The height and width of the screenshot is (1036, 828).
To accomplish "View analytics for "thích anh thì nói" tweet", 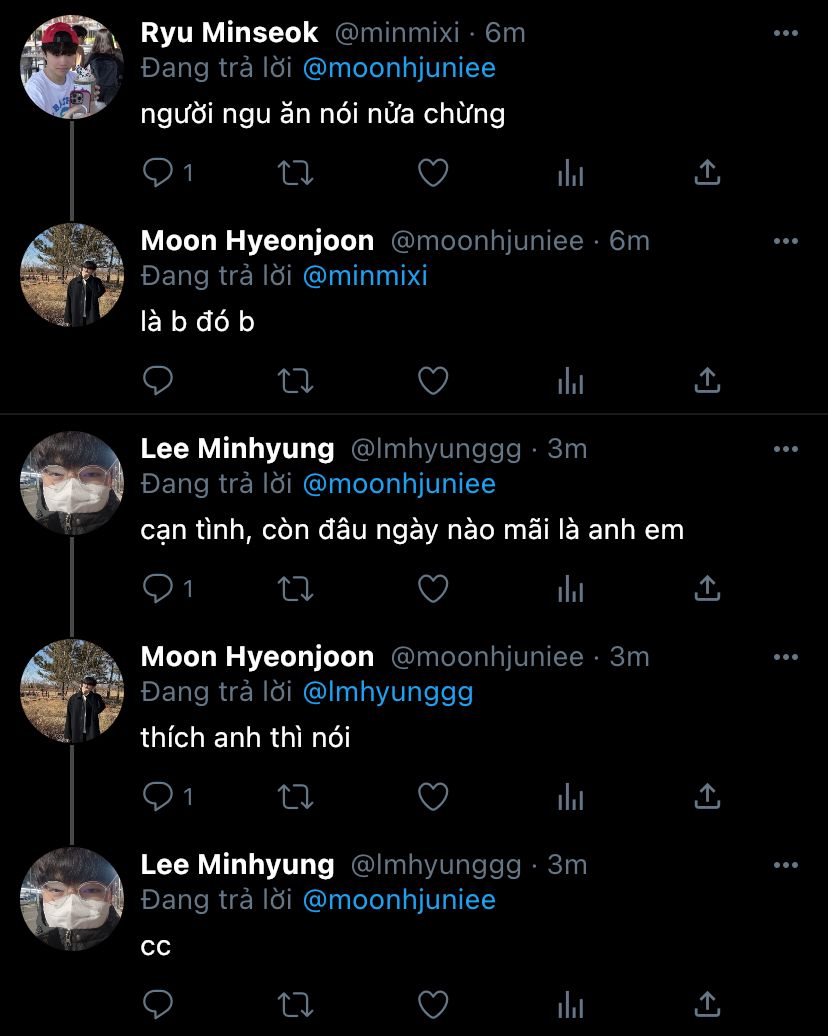I will (570, 797).
